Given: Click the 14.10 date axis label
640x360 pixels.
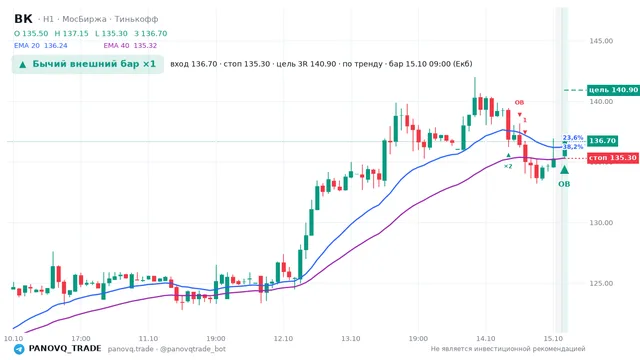Looking at the screenshot, I should point(486,339).
